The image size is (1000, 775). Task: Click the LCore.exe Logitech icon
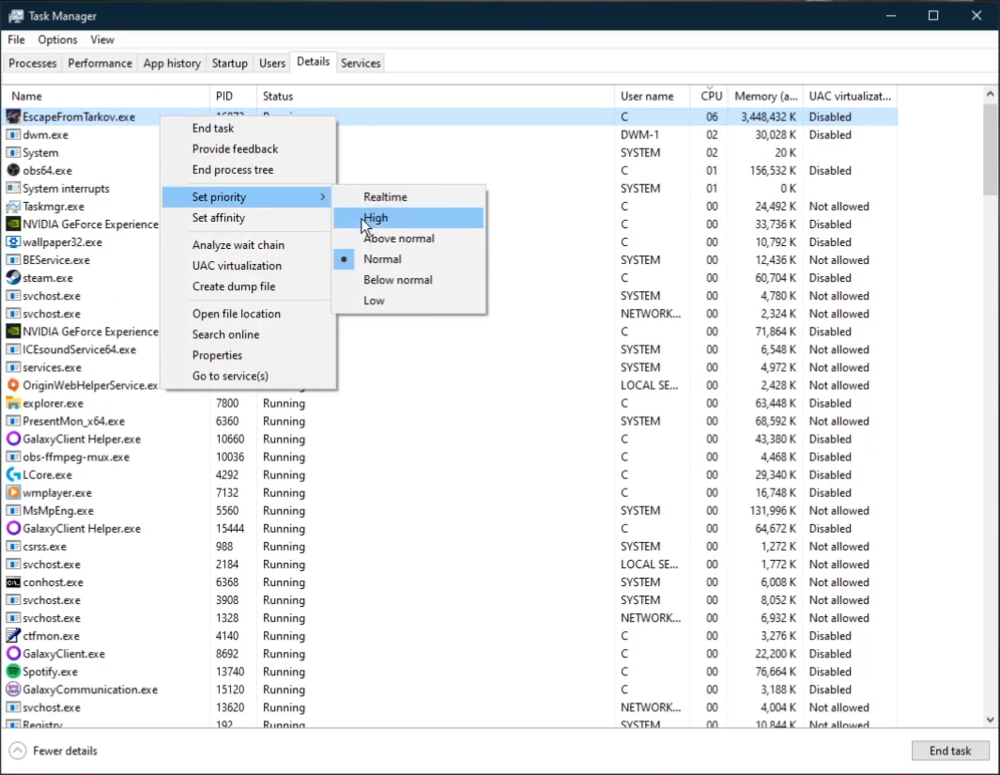point(14,475)
